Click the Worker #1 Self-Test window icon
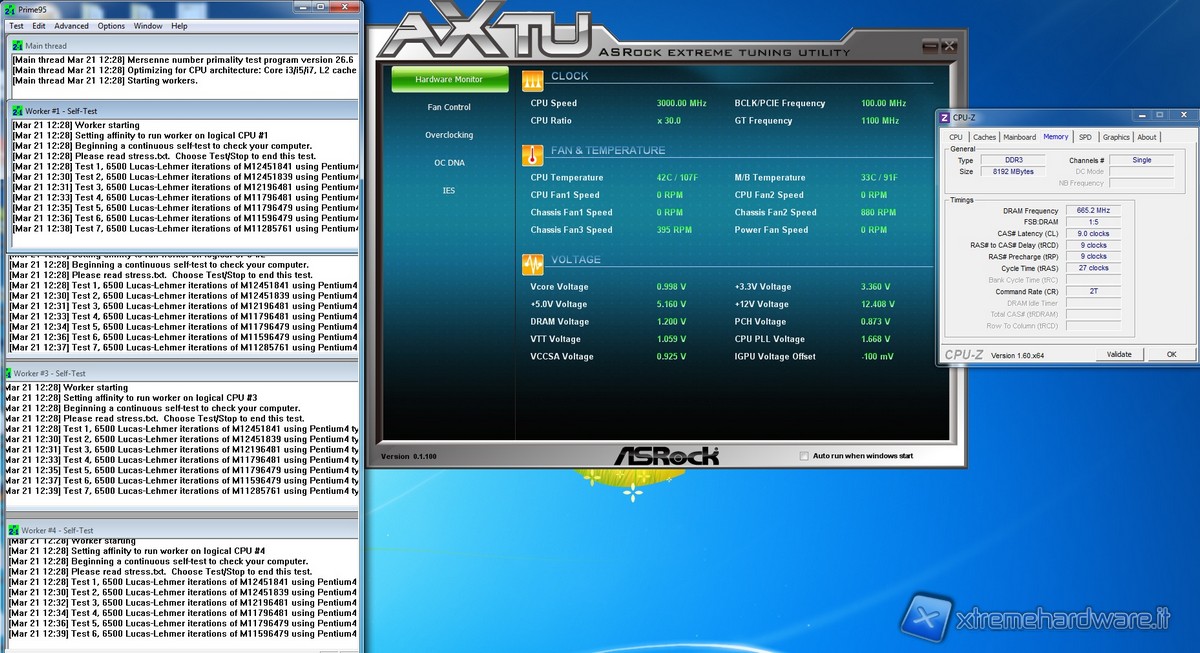1200x653 pixels. (17, 110)
